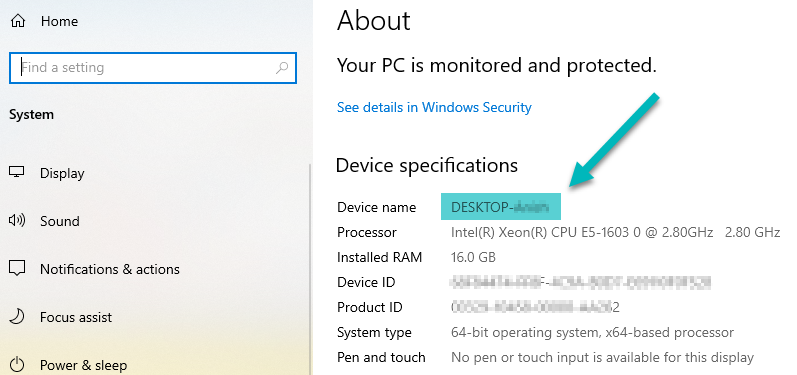The image size is (797, 375).
Task: Click the highlighted DESKTOP device name
Action: pos(501,207)
